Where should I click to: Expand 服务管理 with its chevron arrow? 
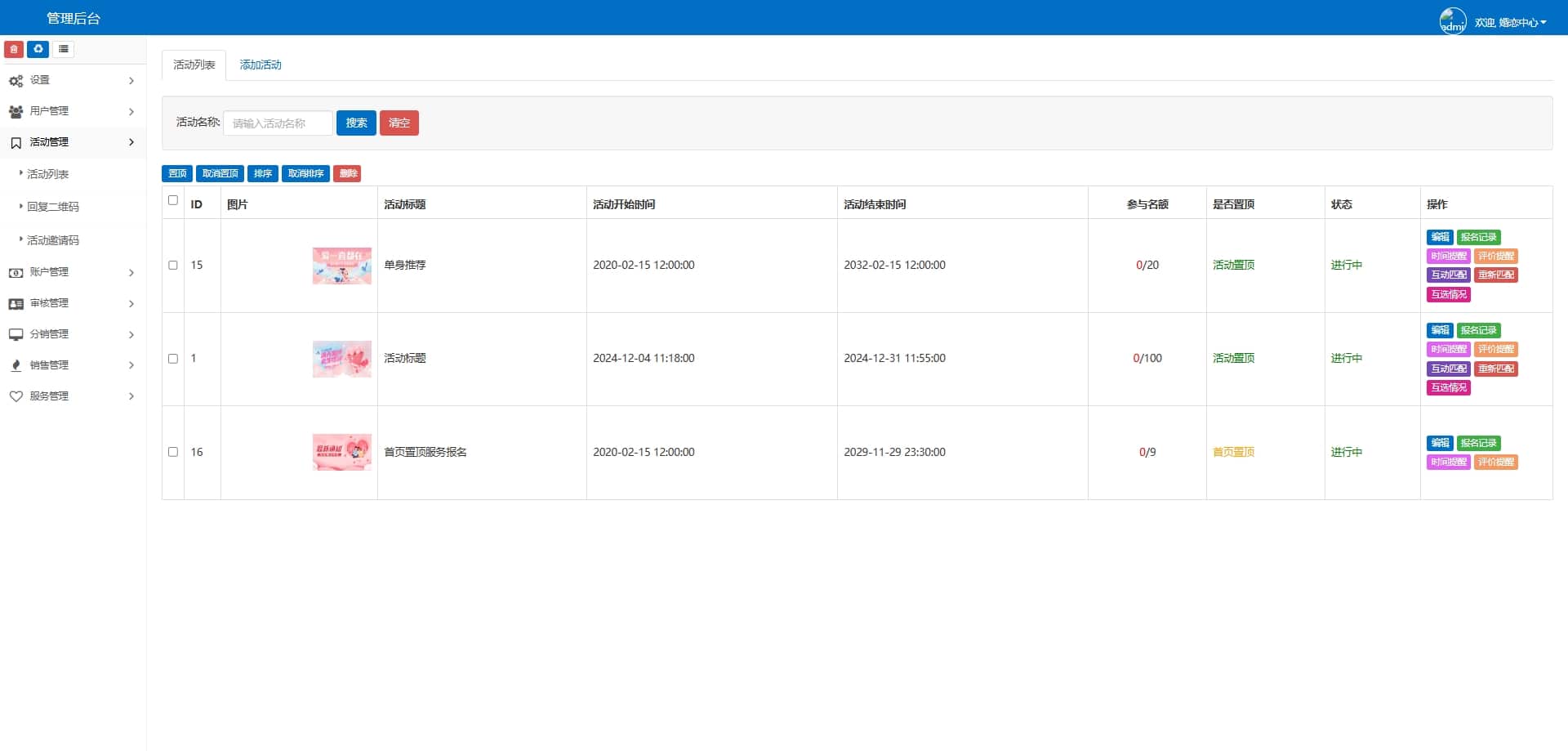pyautogui.click(x=131, y=396)
